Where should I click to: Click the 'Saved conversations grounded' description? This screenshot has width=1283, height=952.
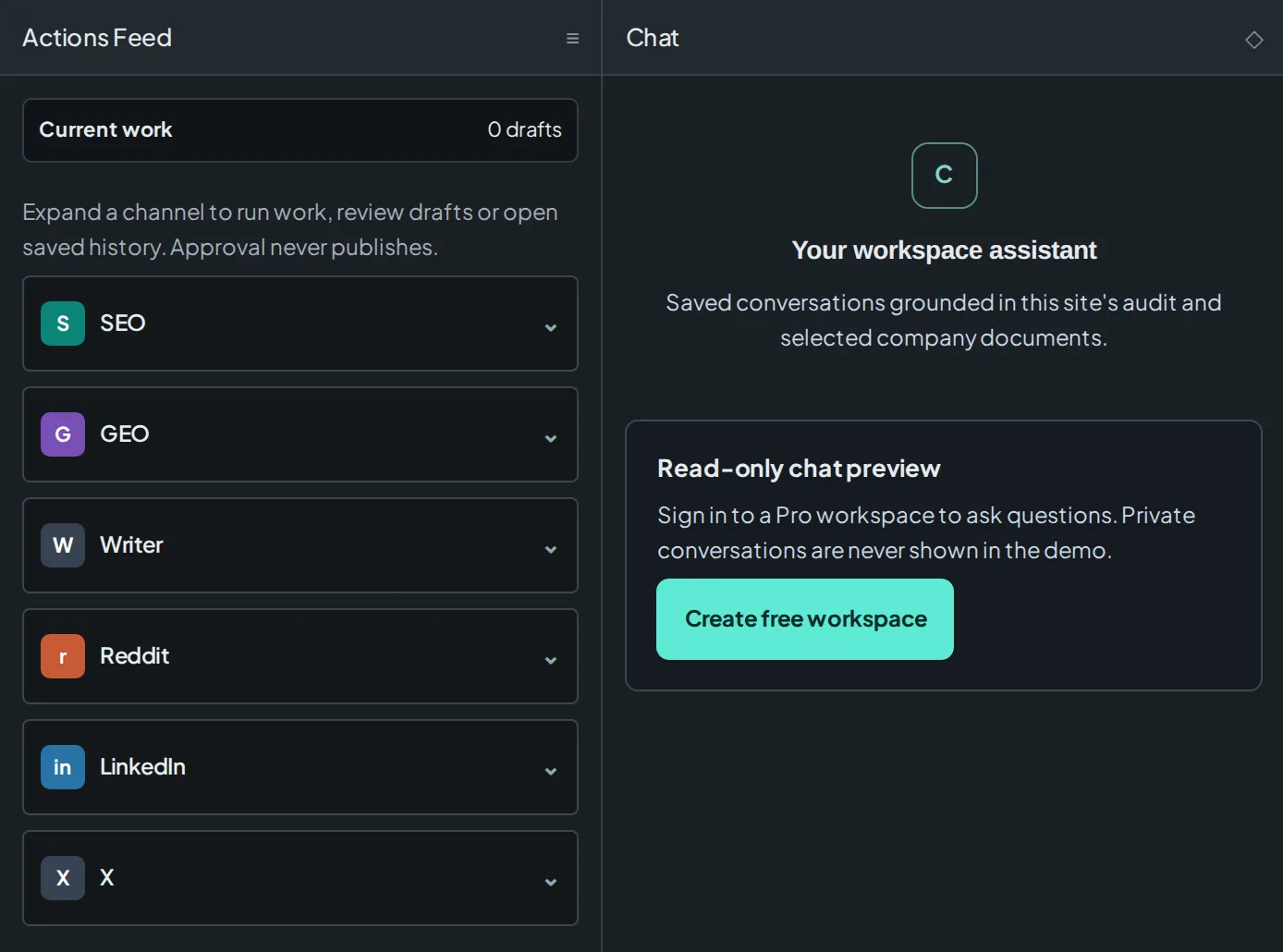coord(944,321)
